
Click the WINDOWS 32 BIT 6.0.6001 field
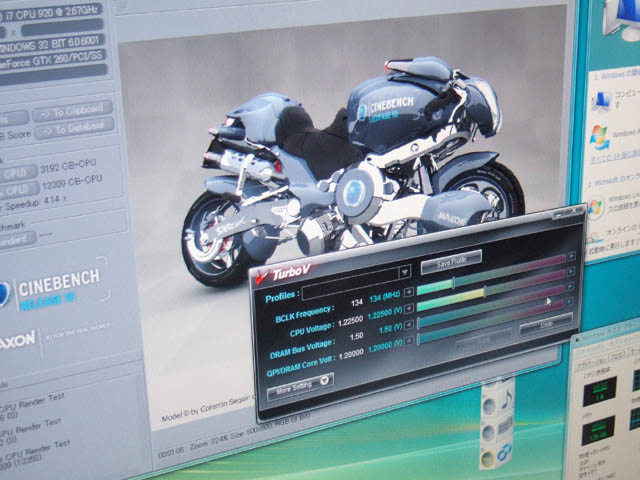(x=51, y=45)
